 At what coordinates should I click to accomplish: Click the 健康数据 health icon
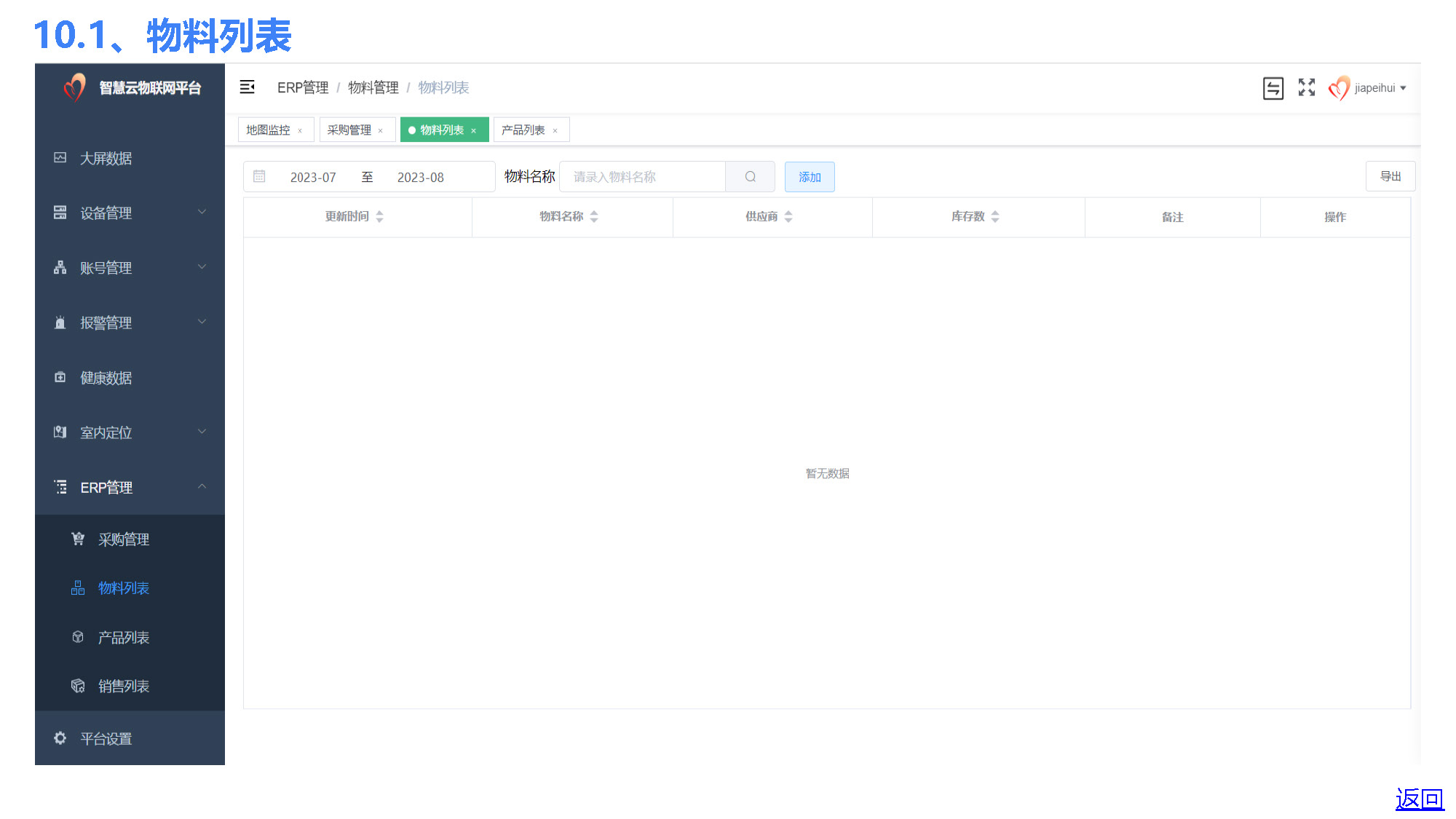pyautogui.click(x=60, y=377)
